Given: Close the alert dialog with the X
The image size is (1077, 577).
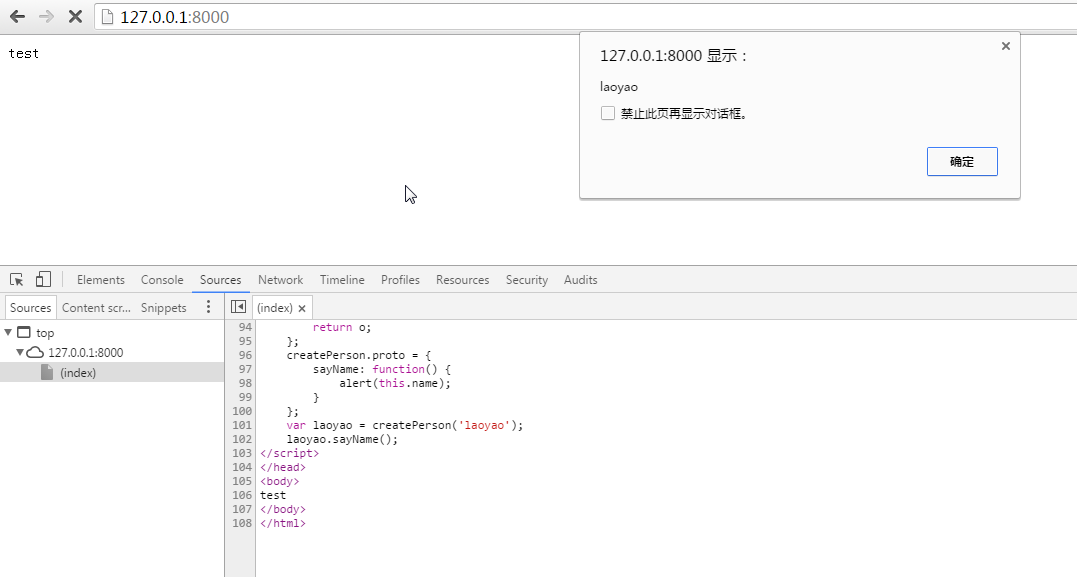Looking at the screenshot, I should [1006, 46].
